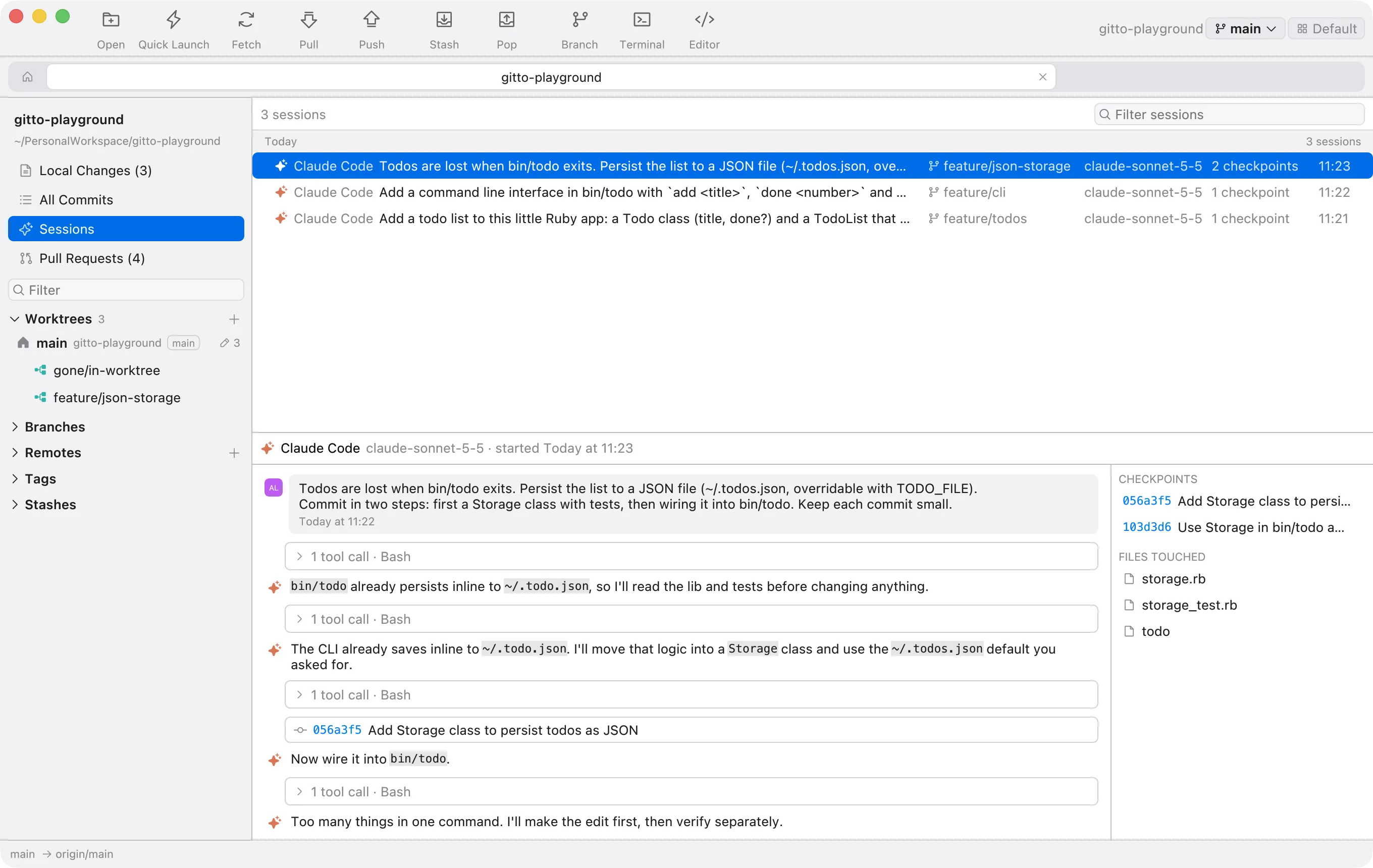Focus the Filter sessions search field

[x=1229, y=114]
